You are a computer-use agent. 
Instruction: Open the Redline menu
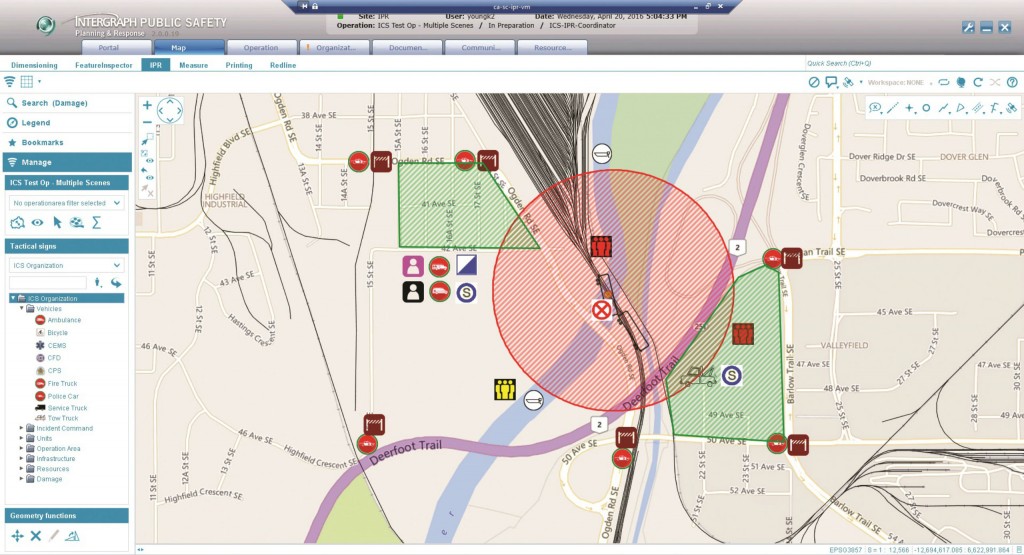(x=283, y=65)
